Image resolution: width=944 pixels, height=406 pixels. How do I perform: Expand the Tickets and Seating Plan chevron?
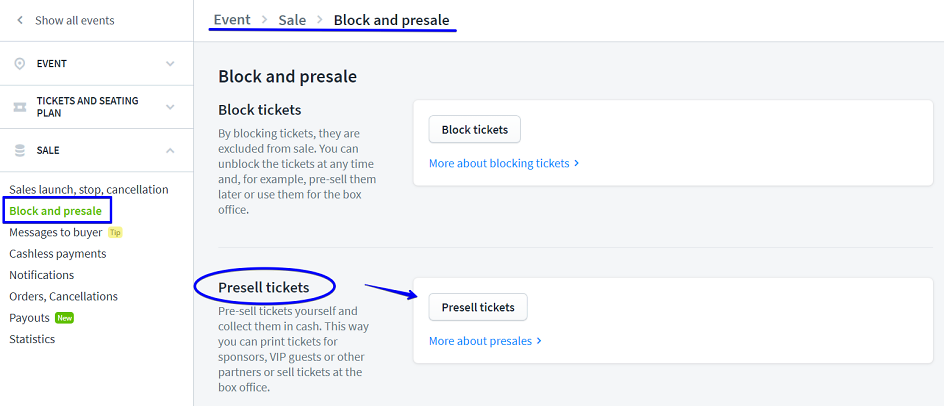coord(170,107)
